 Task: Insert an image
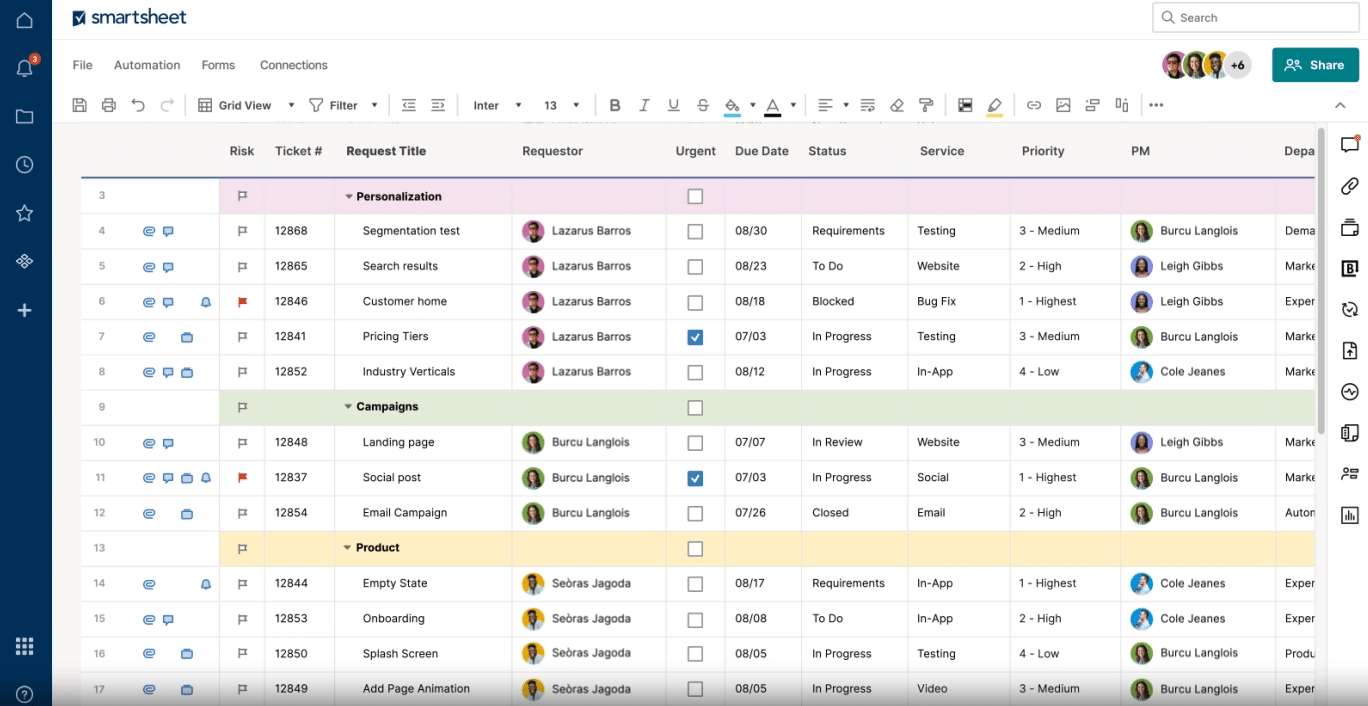coord(1063,105)
